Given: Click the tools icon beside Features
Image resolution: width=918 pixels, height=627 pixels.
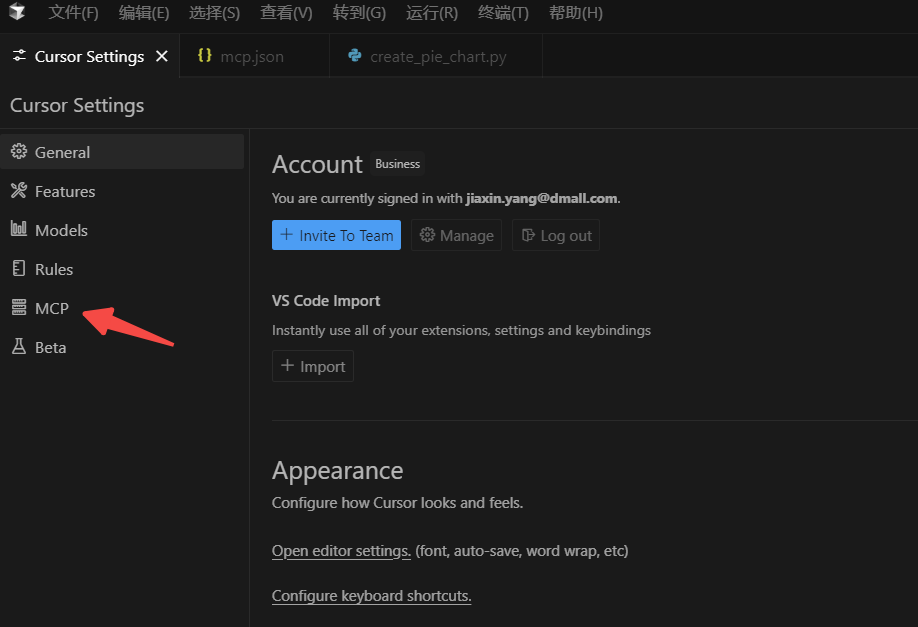Looking at the screenshot, I should [x=19, y=190].
